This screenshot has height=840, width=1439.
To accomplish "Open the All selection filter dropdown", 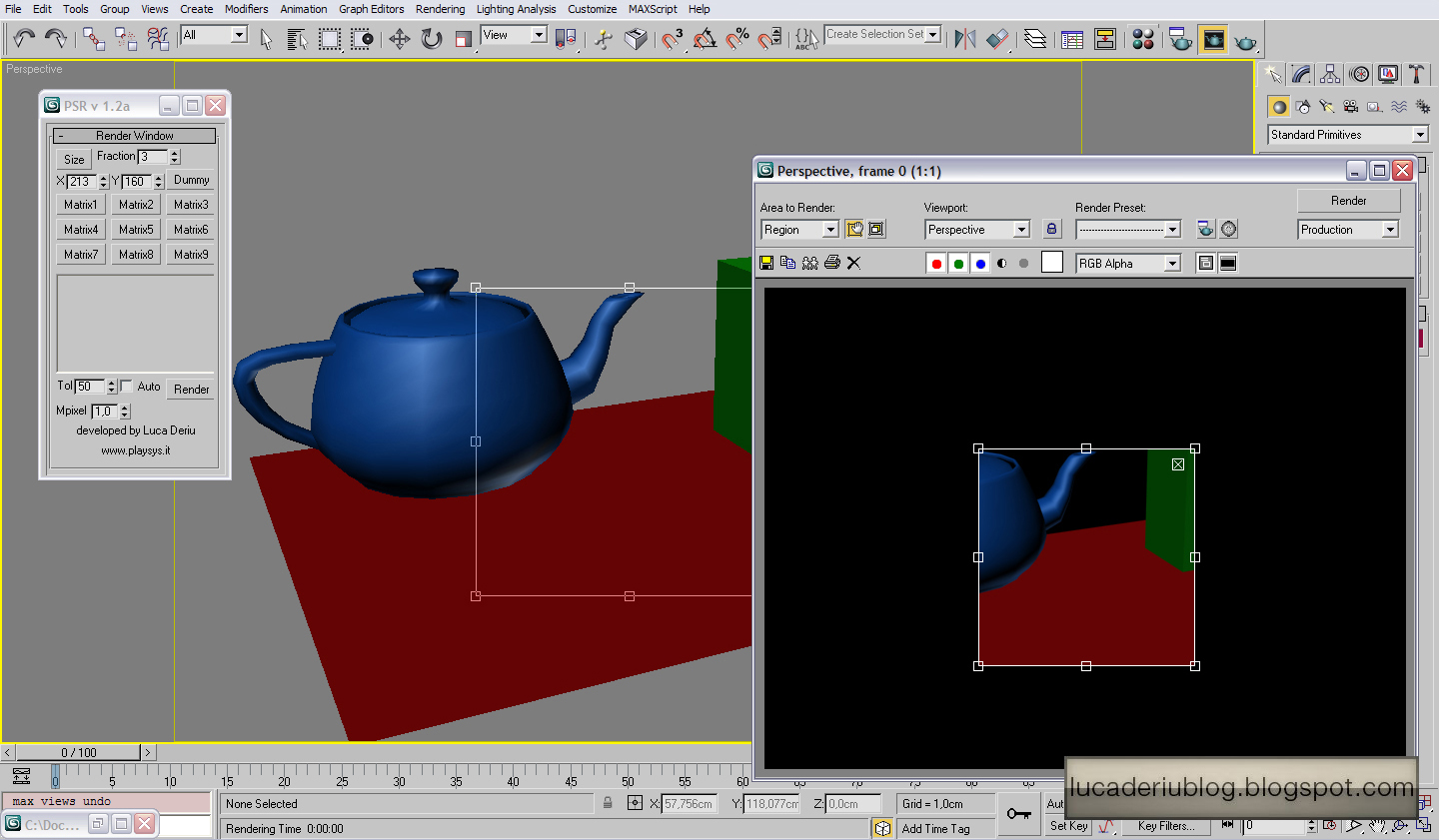I will click(x=214, y=35).
